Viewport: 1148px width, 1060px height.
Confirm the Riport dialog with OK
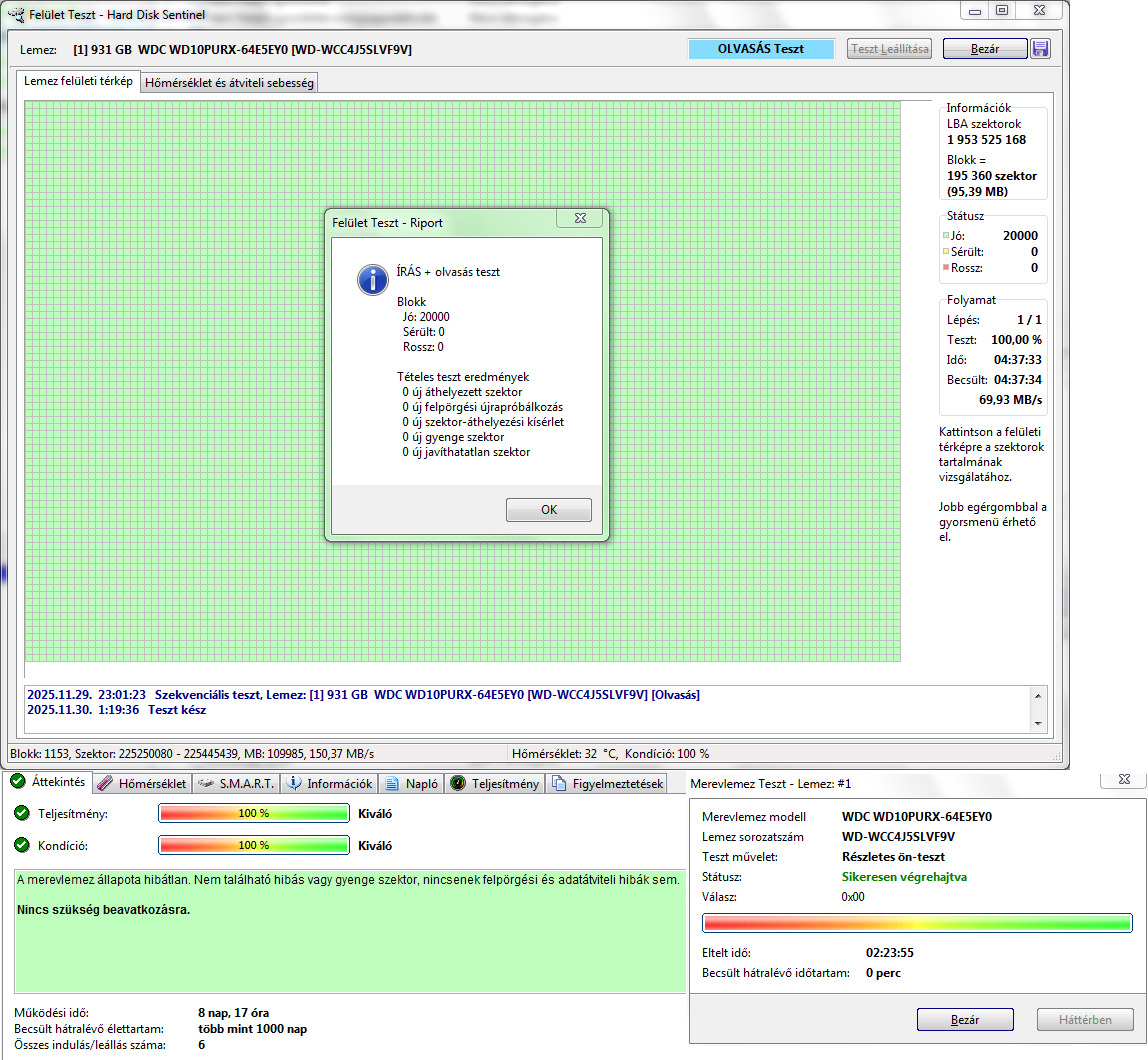click(549, 510)
